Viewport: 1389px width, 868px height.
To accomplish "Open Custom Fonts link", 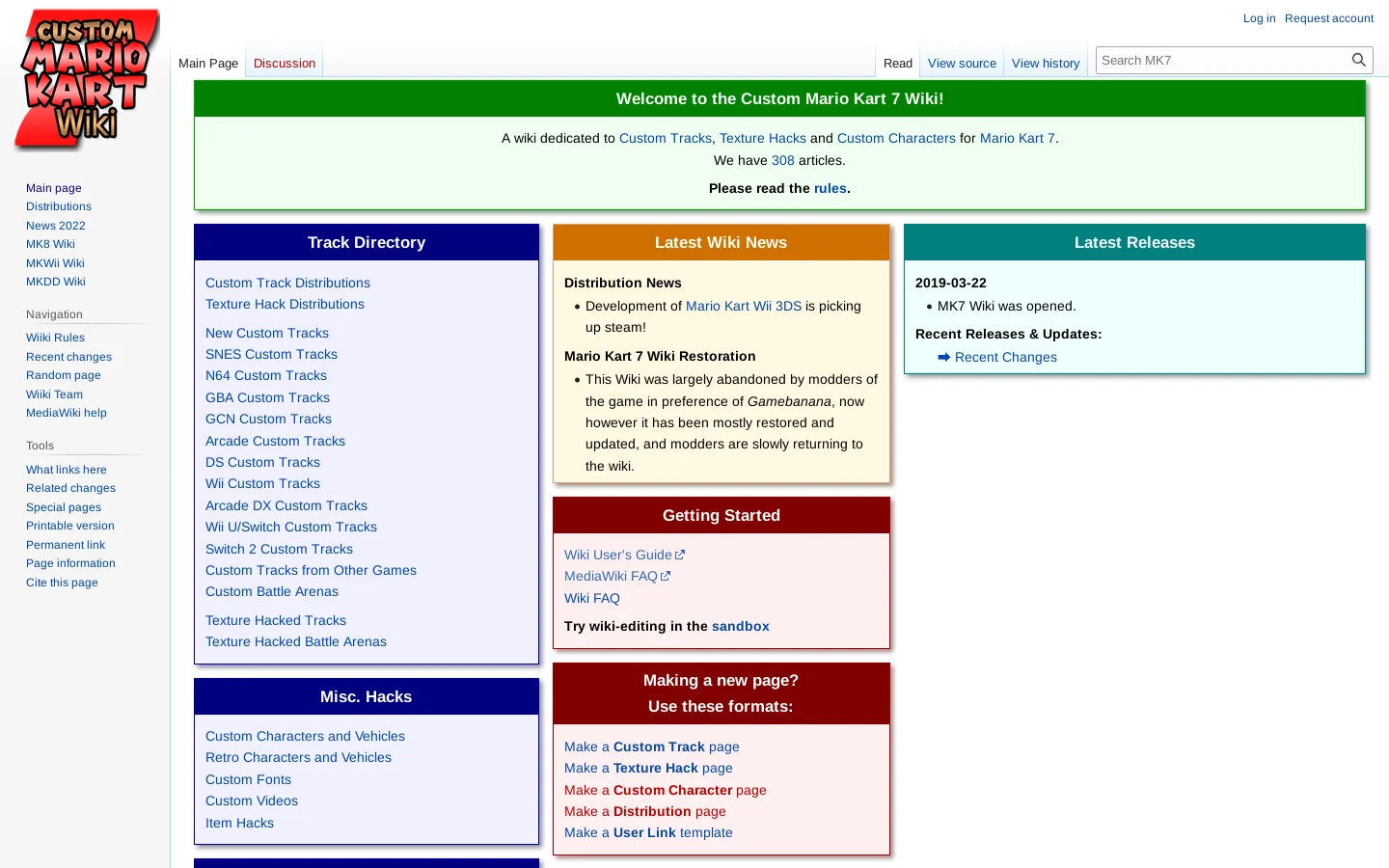I will pyautogui.click(x=248, y=779).
